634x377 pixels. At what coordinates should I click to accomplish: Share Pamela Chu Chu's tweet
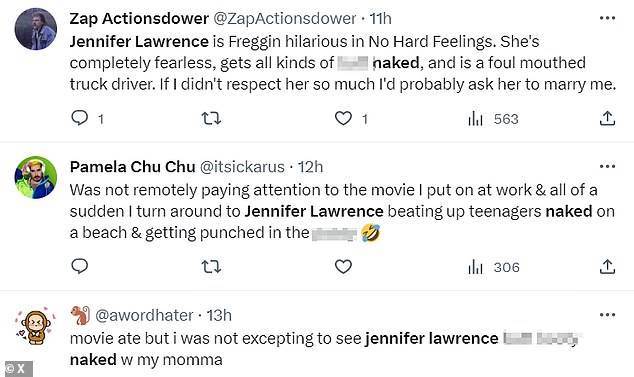tap(607, 267)
